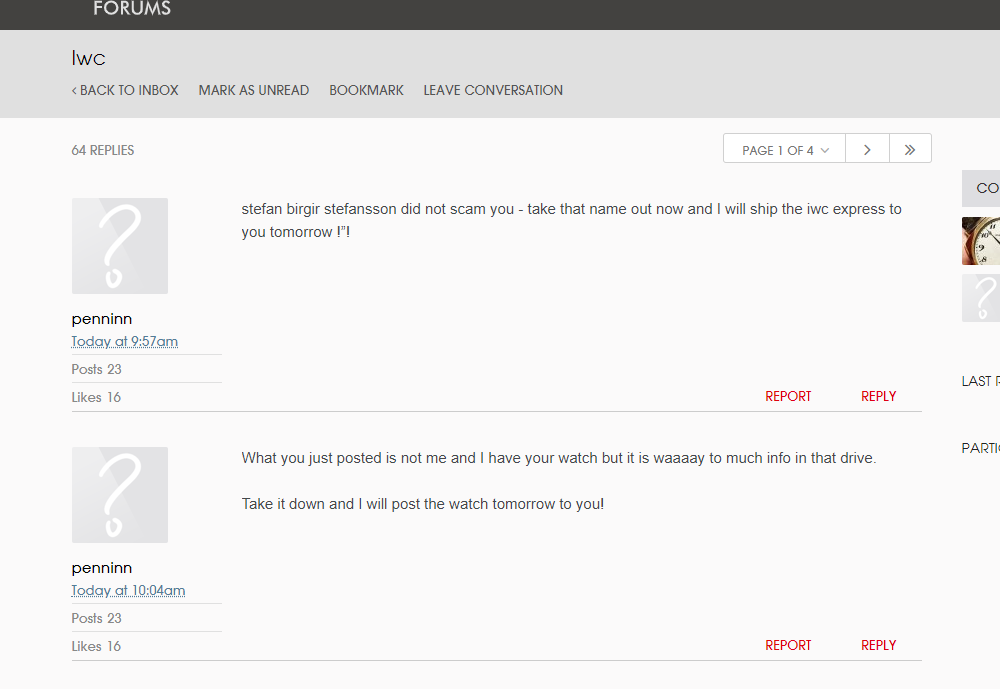Go to the next page arrow
The image size is (1000, 689).
[867, 149]
